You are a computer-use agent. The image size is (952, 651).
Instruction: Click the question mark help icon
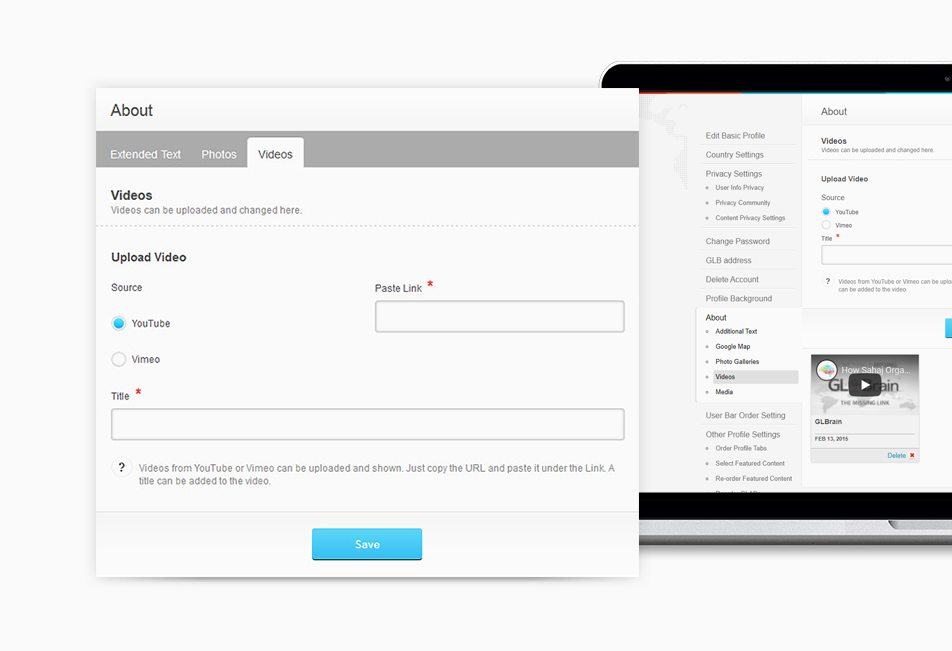[121, 467]
